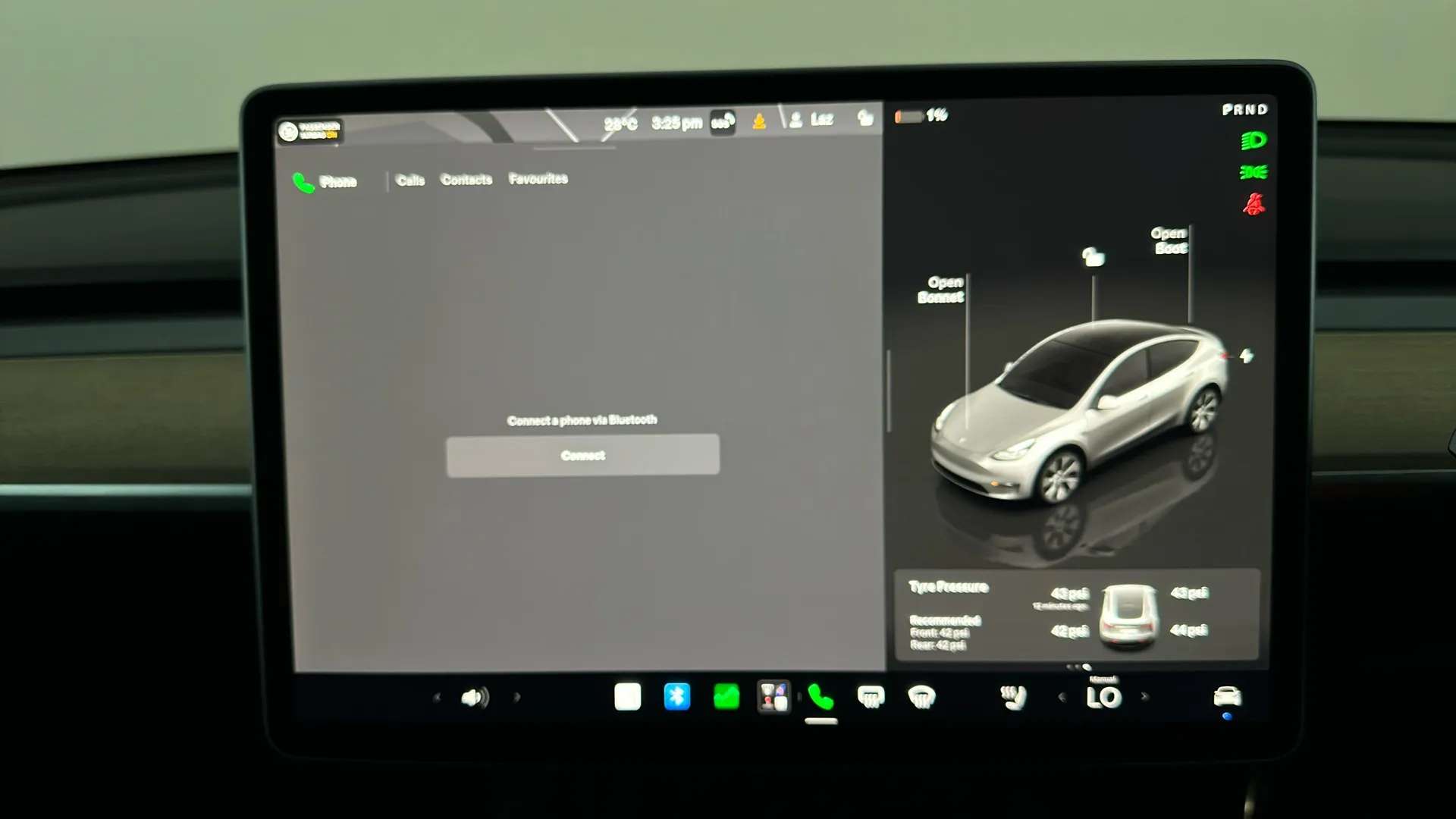This screenshot has width=1456, height=819.
Task: Open the Bluetooth app in the dock
Action: [676, 696]
